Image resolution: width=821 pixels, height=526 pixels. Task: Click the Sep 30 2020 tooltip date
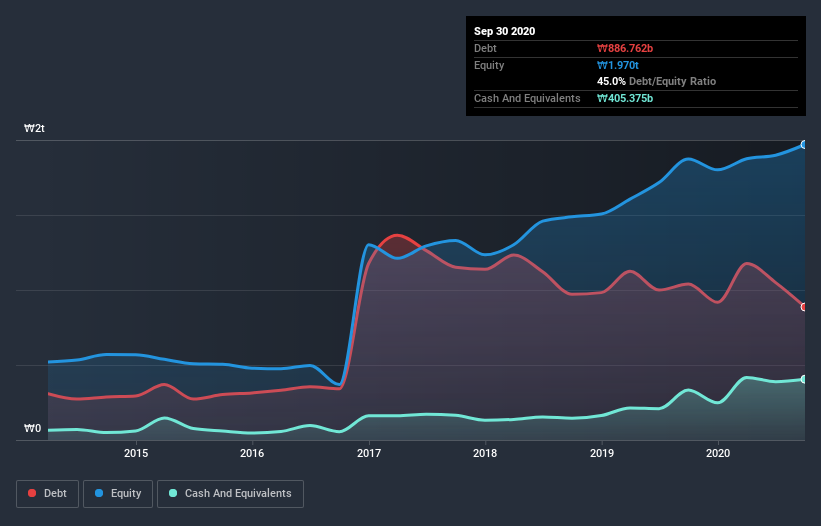point(504,31)
